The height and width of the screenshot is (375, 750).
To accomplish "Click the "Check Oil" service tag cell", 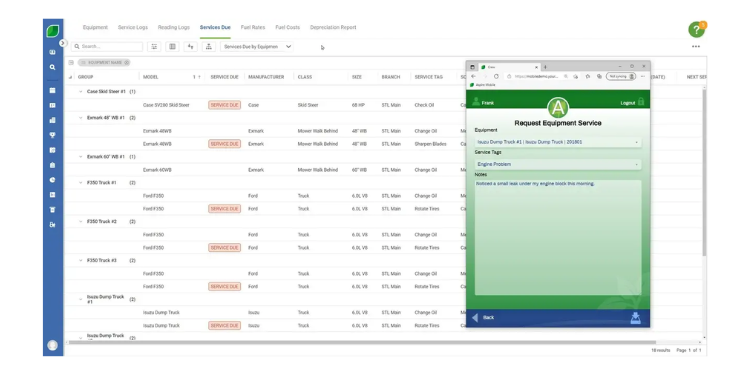I will [424, 105].
